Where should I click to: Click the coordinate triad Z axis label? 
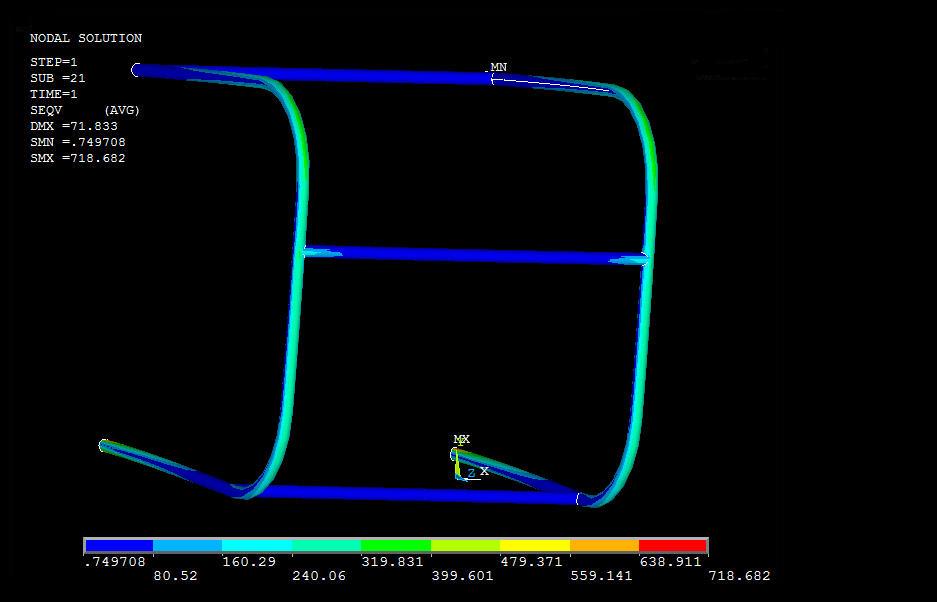pos(471,473)
